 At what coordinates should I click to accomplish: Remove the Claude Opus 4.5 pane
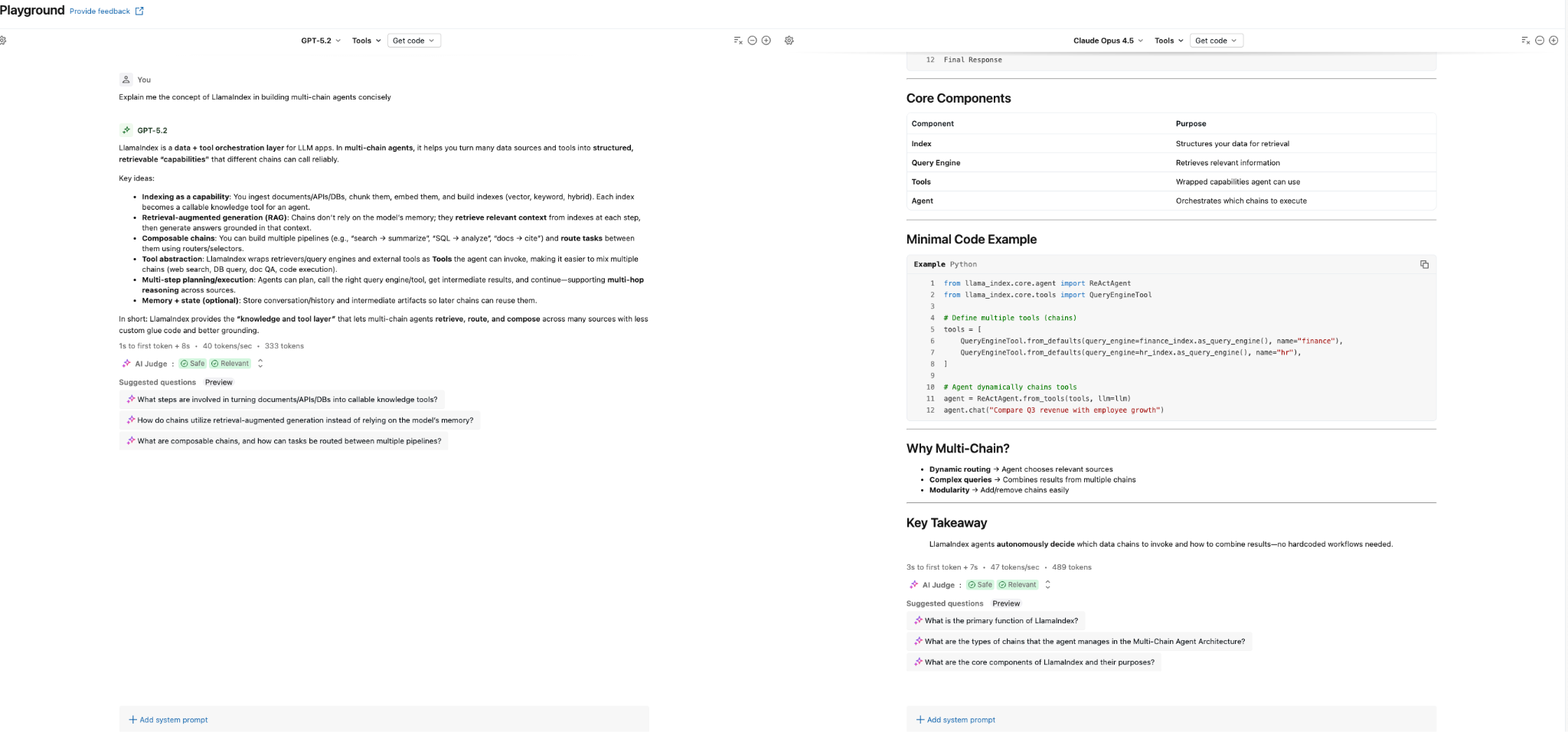(x=1540, y=41)
